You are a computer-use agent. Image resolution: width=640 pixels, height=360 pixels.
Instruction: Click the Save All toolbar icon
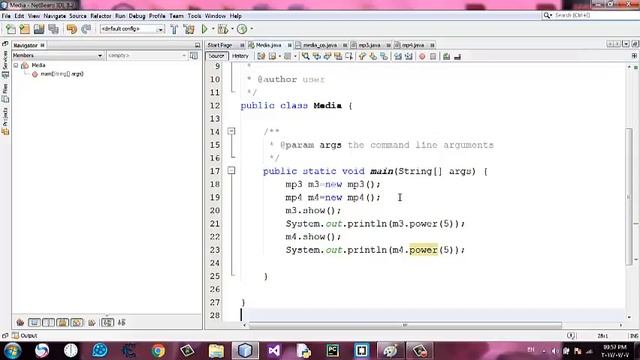[53, 29]
